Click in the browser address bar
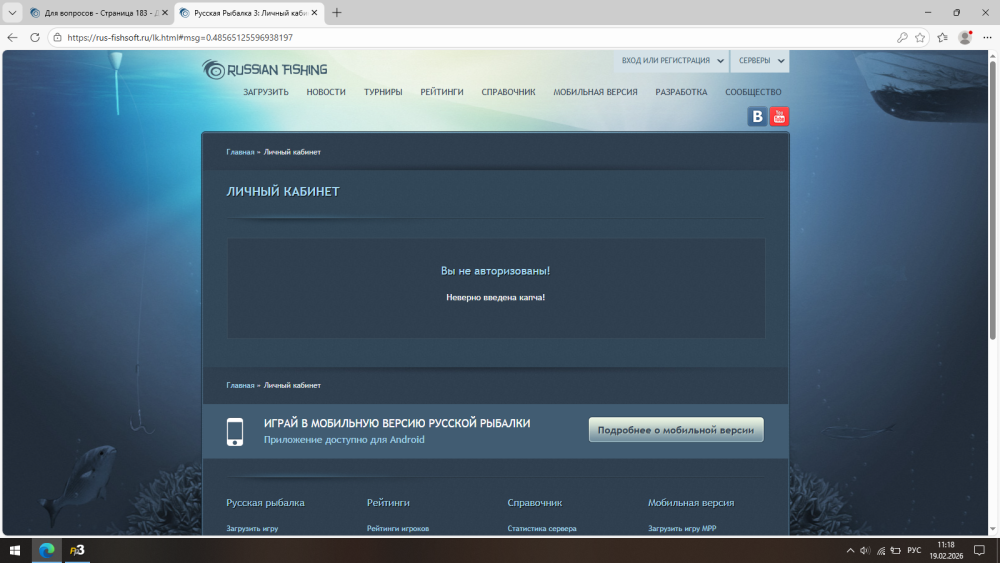 pyautogui.click(x=450, y=37)
